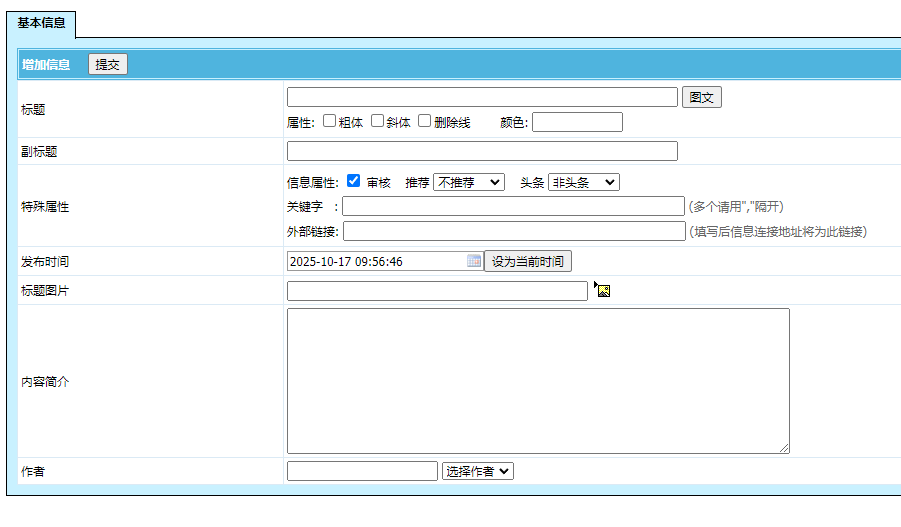Check the 删除线 strikethrough checkbox
Image resolution: width=901 pixels, height=527 pixels.
point(424,121)
